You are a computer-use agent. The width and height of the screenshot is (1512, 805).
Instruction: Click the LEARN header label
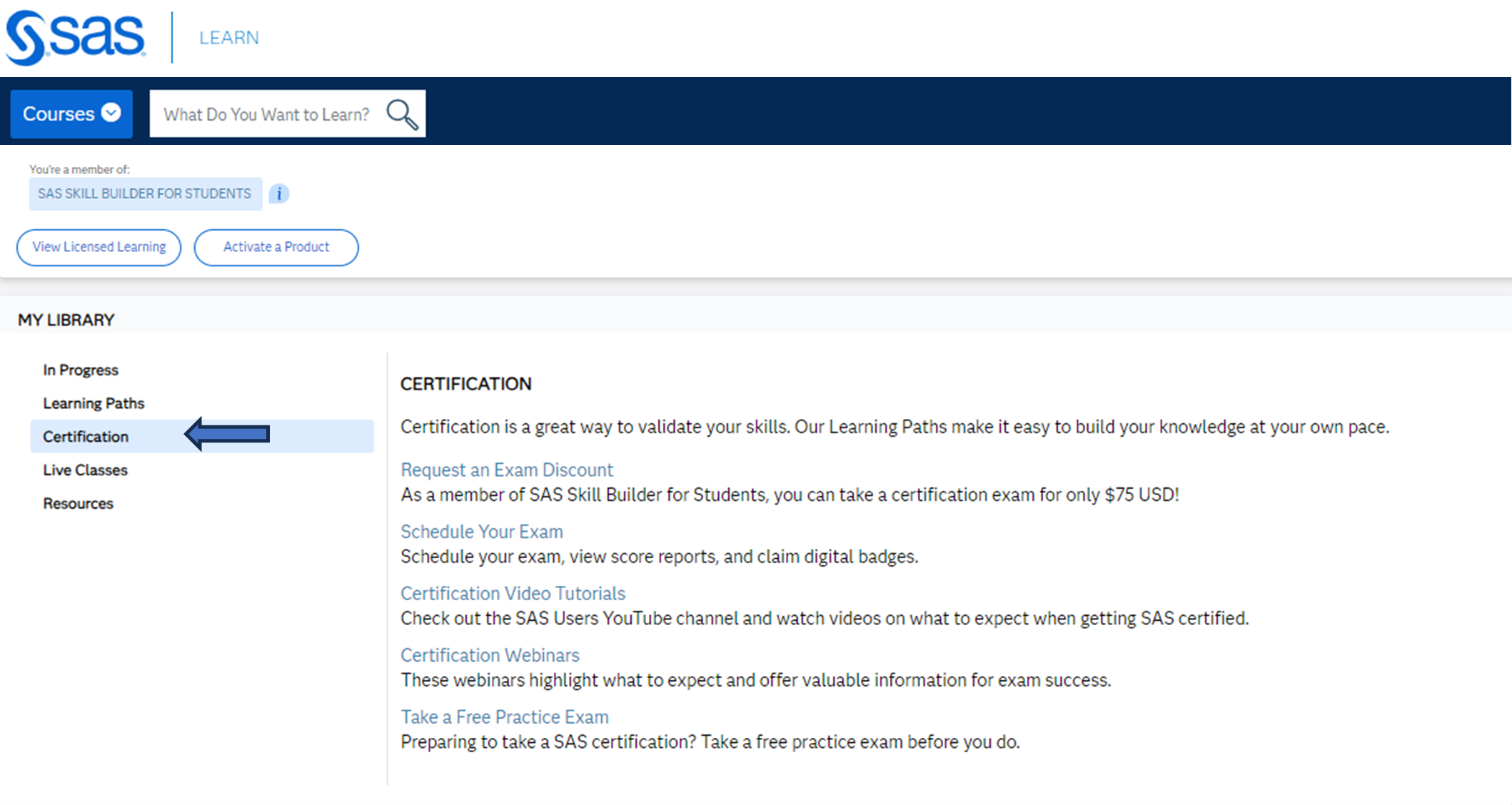pyautogui.click(x=229, y=37)
